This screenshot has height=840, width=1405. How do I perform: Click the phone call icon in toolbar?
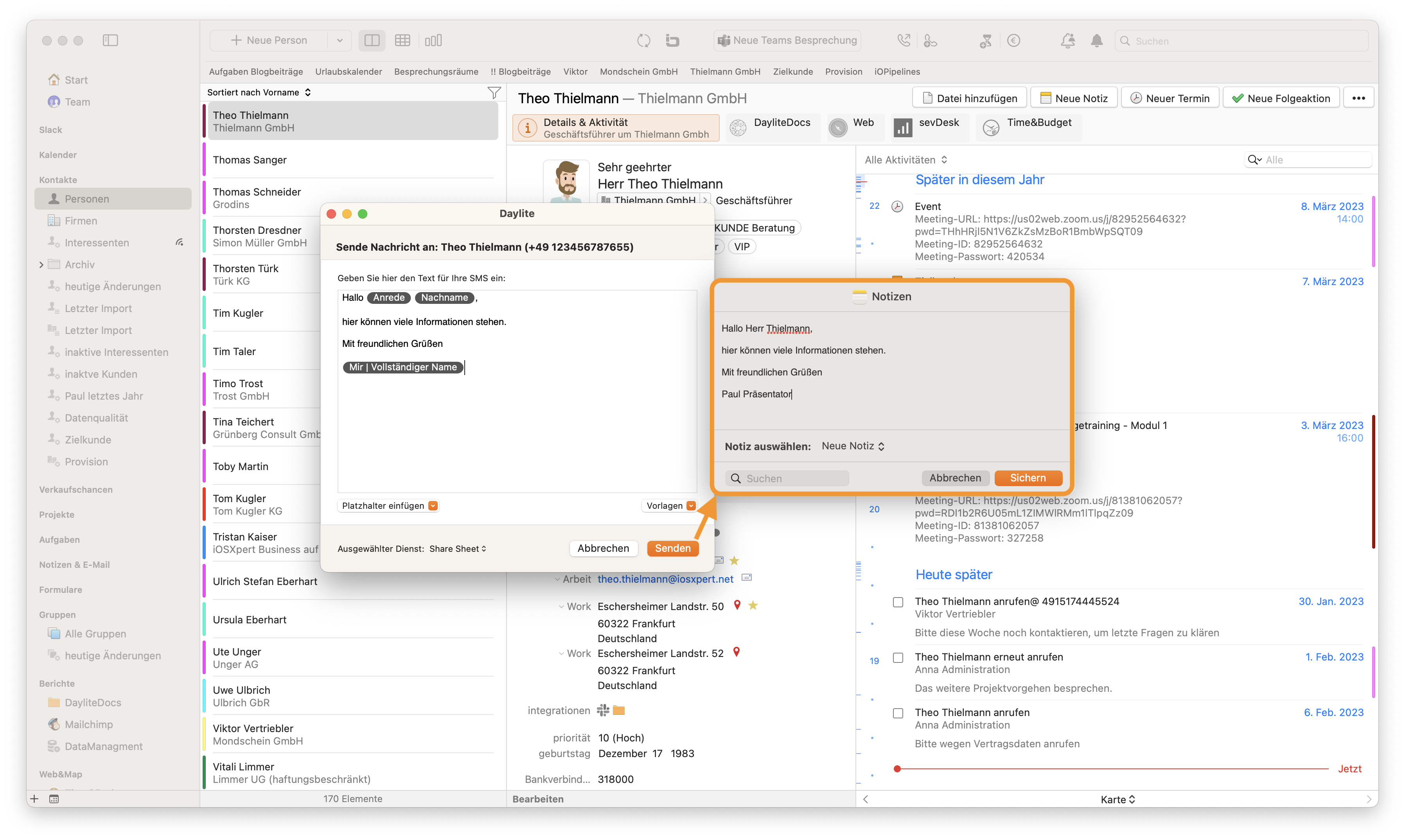(904, 40)
